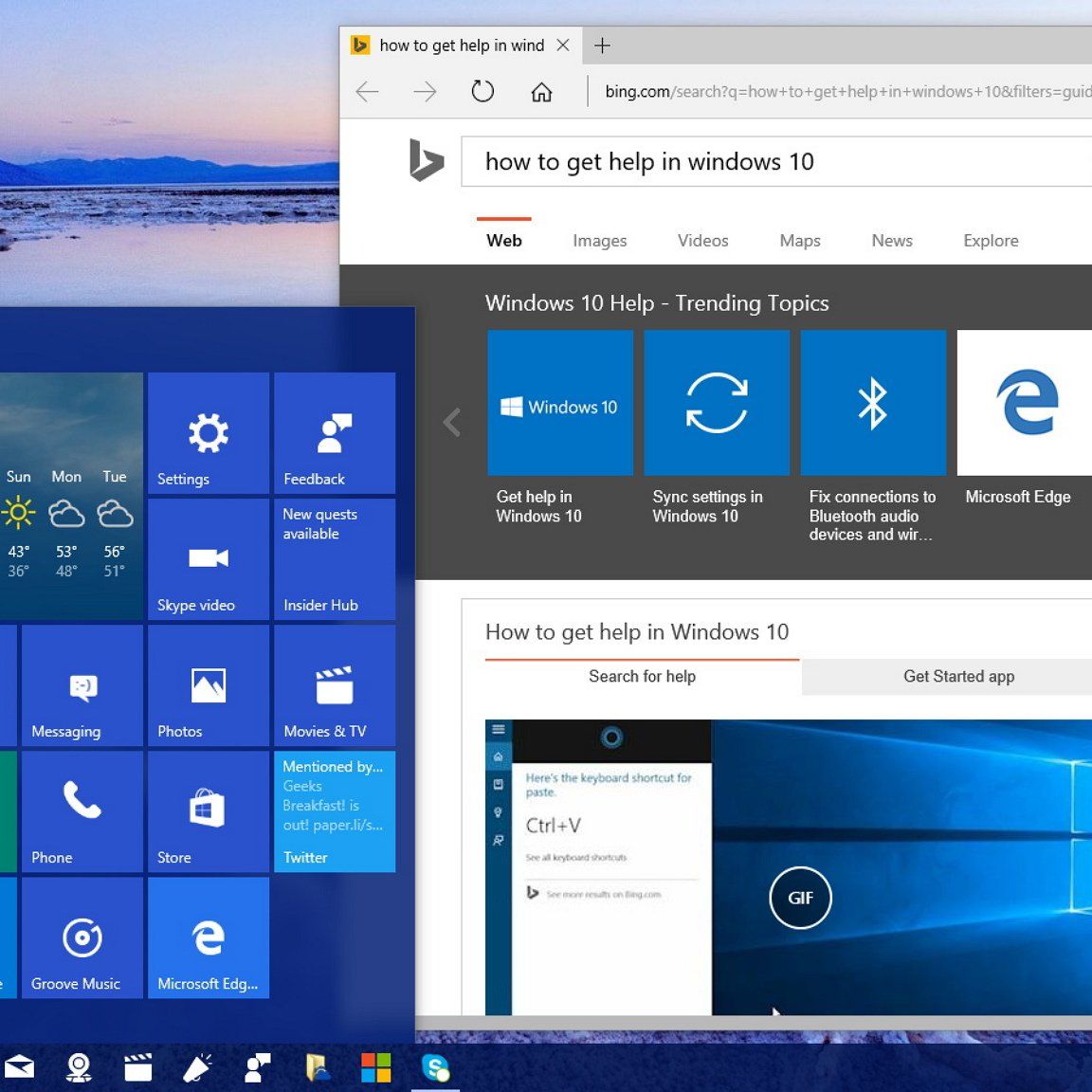Open the Bluetooth trending topic tile
Image resolution: width=1092 pixels, height=1092 pixels.
873,403
